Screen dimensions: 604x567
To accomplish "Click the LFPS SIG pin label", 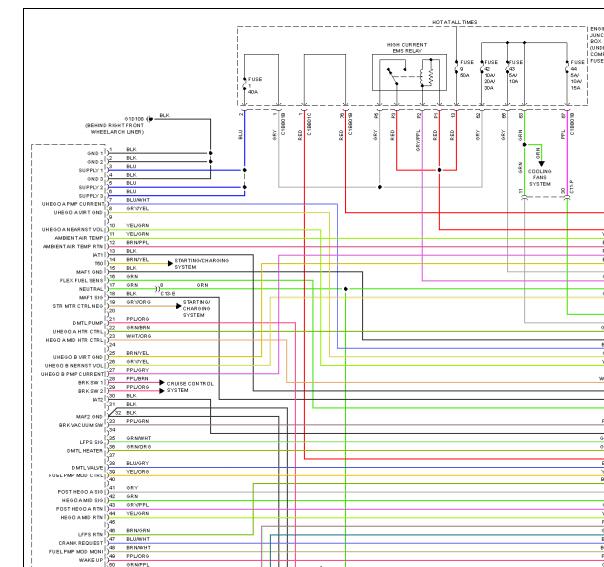I will coord(92,442).
